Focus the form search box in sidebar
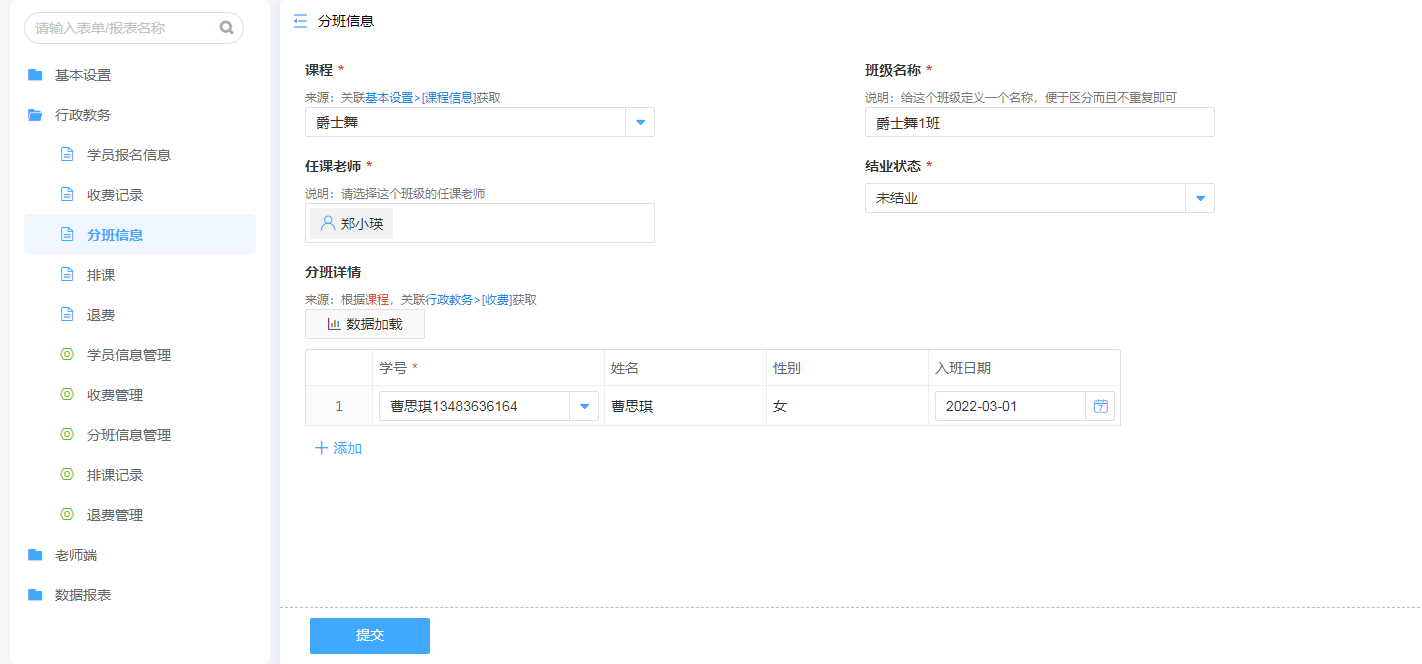The height and width of the screenshot is (664, 1422). [120, 28]
